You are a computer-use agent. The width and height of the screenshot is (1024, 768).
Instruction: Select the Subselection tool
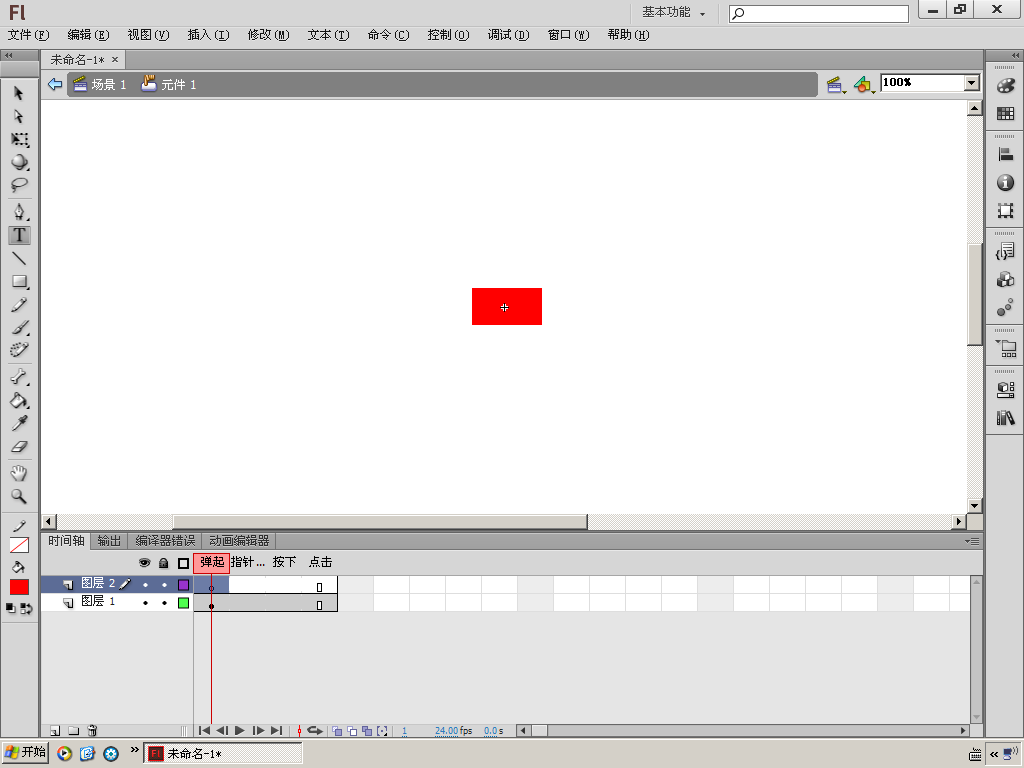[19, 116]
